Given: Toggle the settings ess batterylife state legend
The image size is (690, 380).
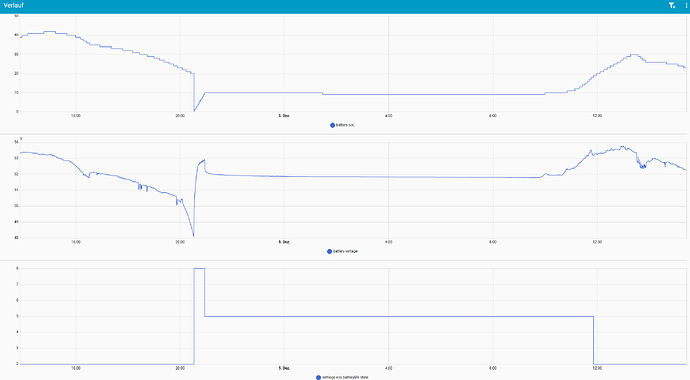Looking at the screenshot, I should (342, 377).
